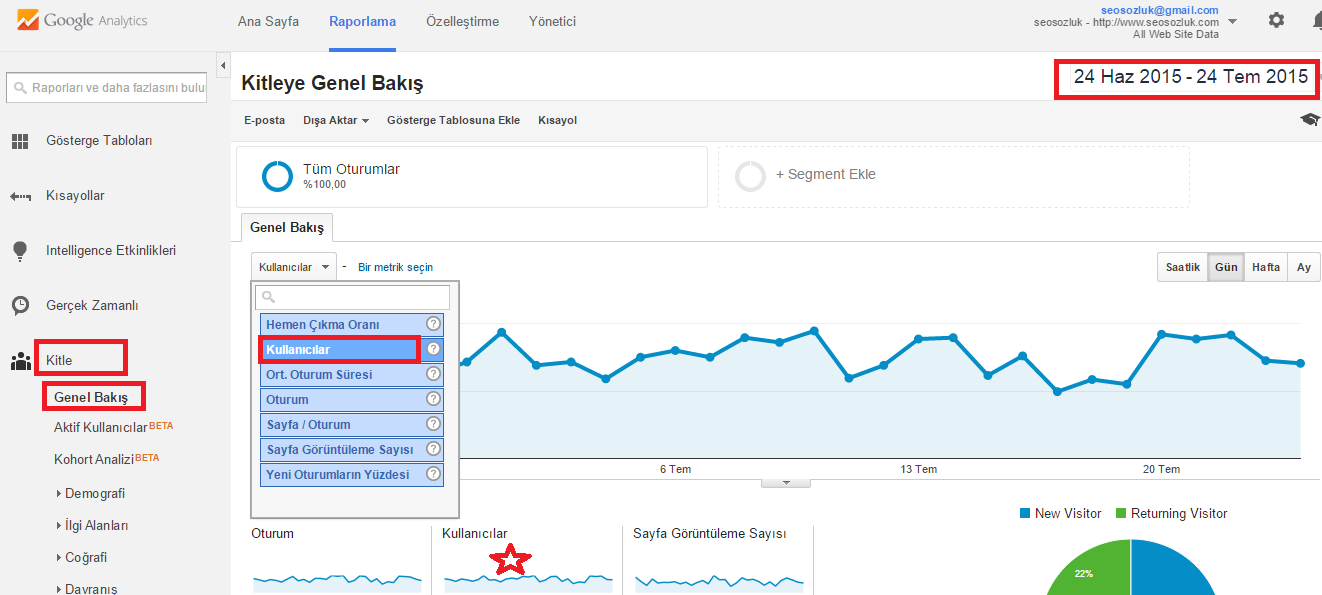Open Aktif Kullanıcılar in the sidebar
1322x595 pixels.
(x=100, y=427)
